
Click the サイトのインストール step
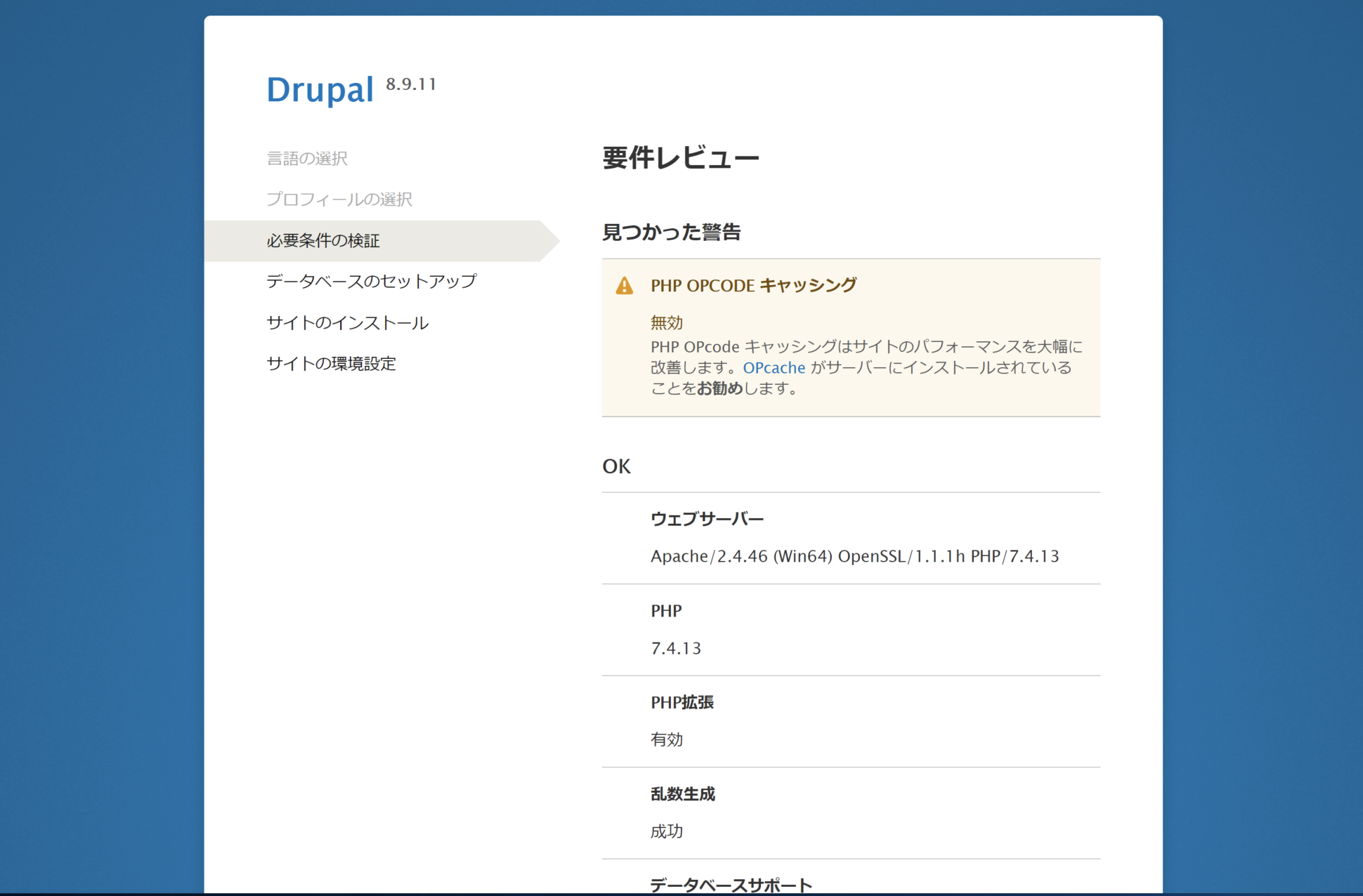point(348,323)
